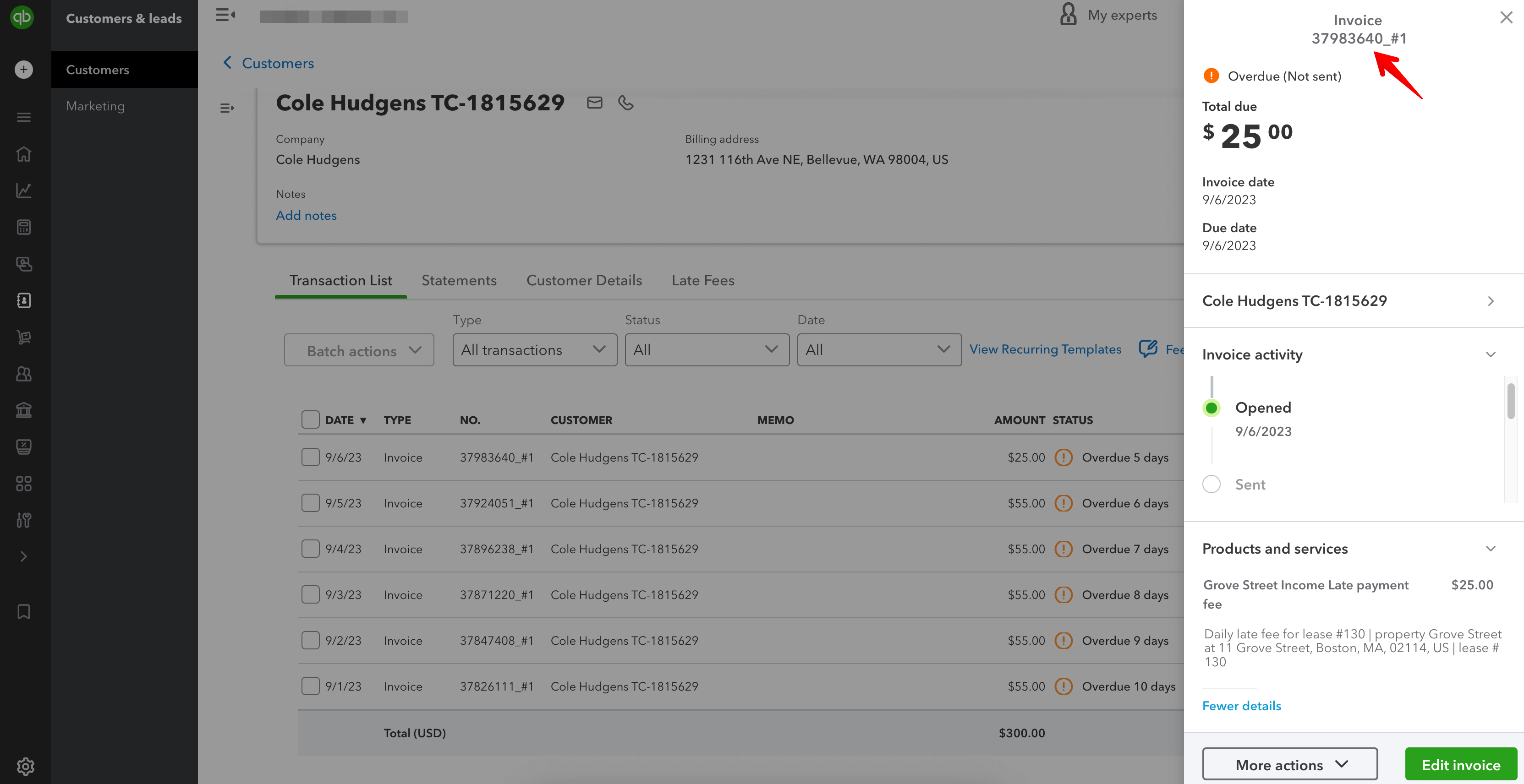
Task: Open the Type All transactions dropdown
Action: tap(534, 350)
